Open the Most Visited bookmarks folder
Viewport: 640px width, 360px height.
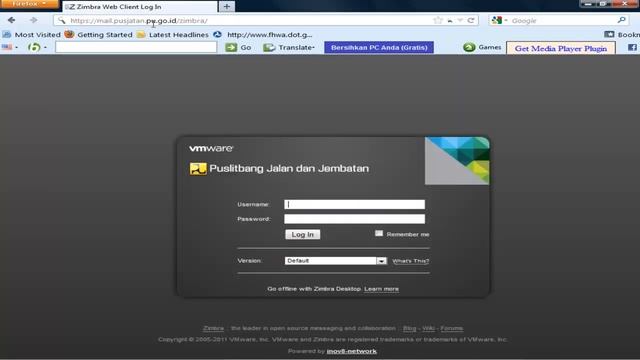click(32, 35)
